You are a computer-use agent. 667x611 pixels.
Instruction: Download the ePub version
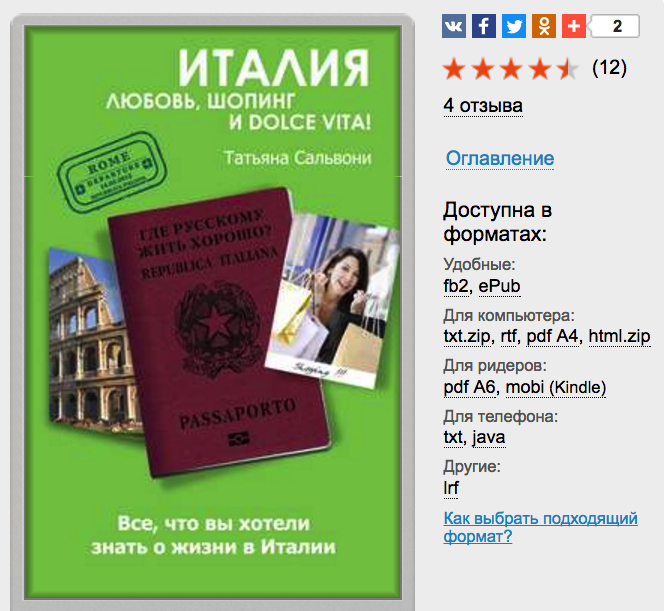pos(499,286)
